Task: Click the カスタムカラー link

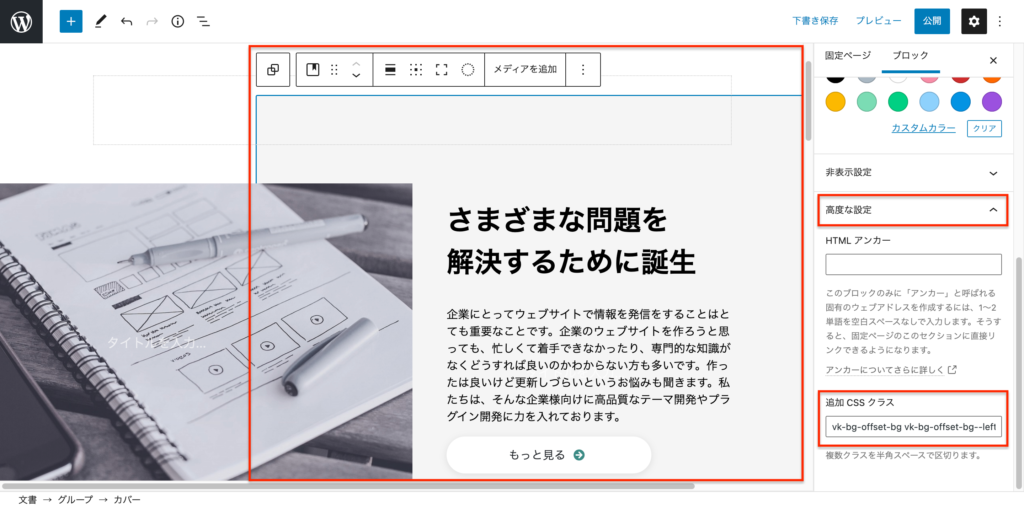Action: [x=924, y=128]
